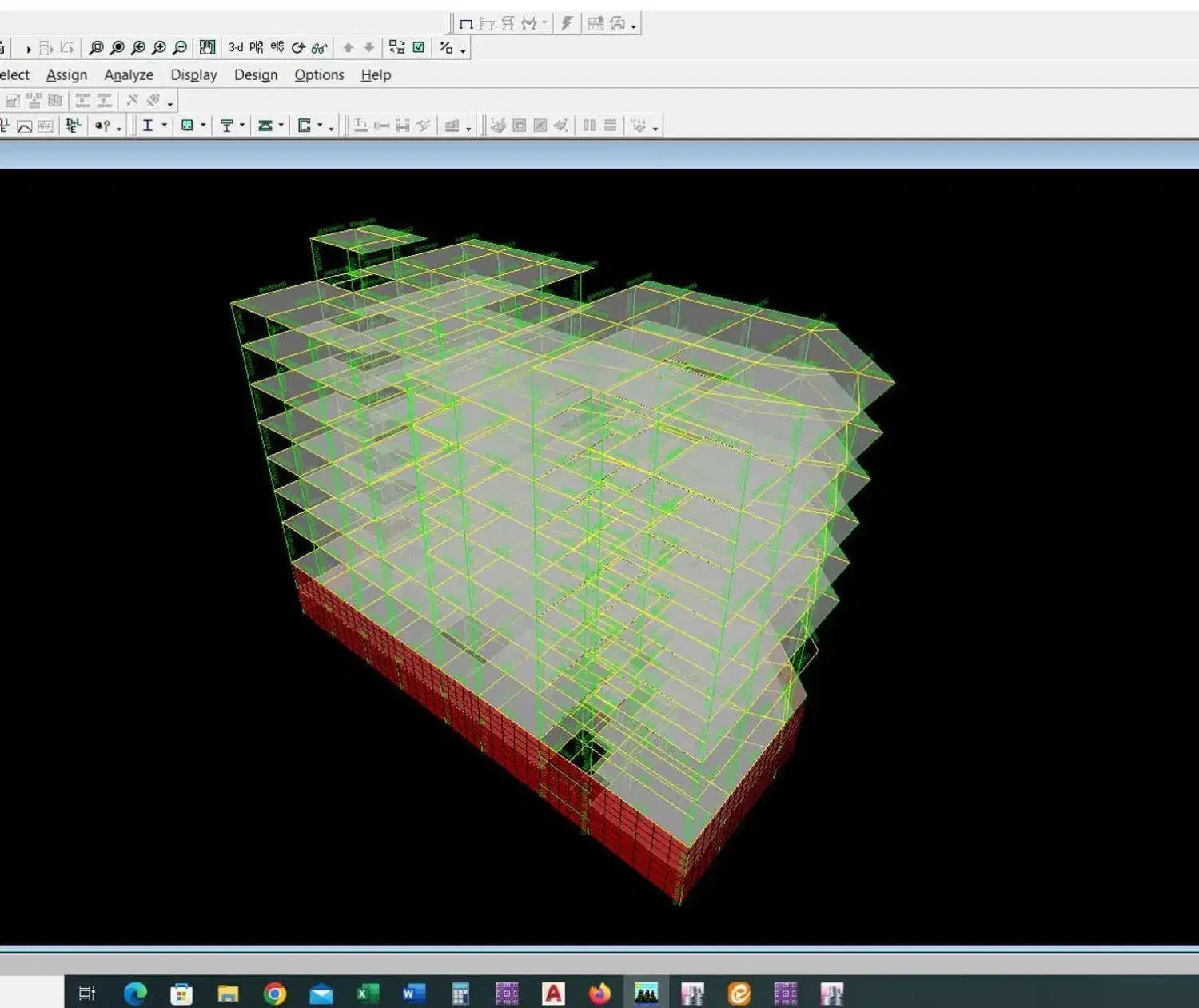The image size is (1199, 1008).
Task: Toggle perspective view glasses icon
Action: (319, 48)
